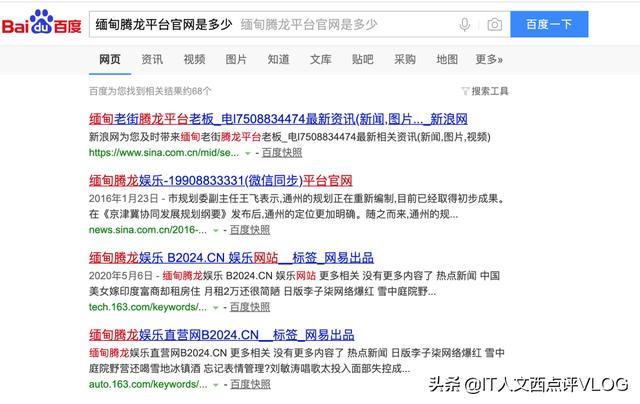Open the 缅甸老街腾龙平台老板 新浪网 result

(x=278, y=119)
